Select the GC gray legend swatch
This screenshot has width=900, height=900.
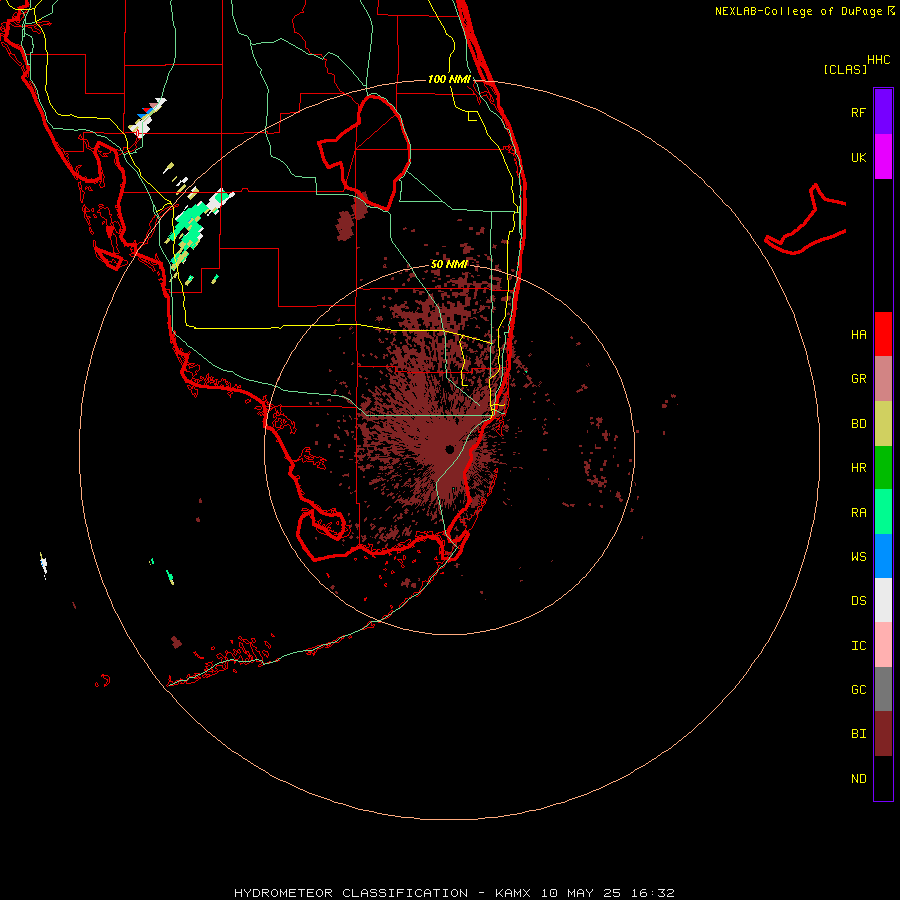click(883, 689)
